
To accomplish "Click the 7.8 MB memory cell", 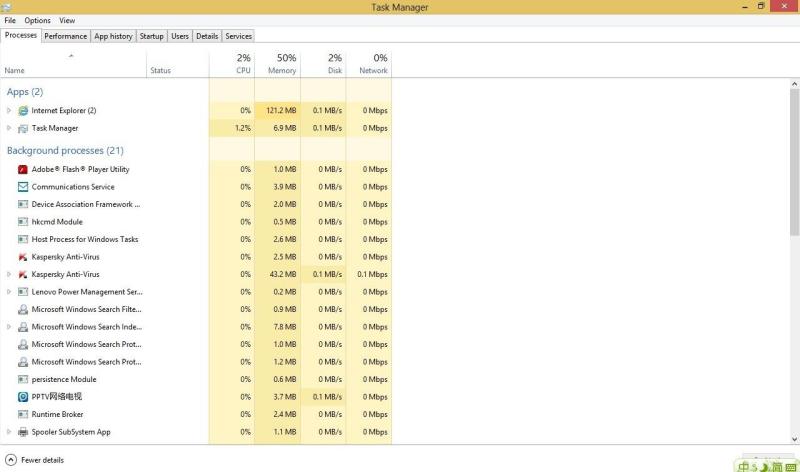I will pos(278,327).
